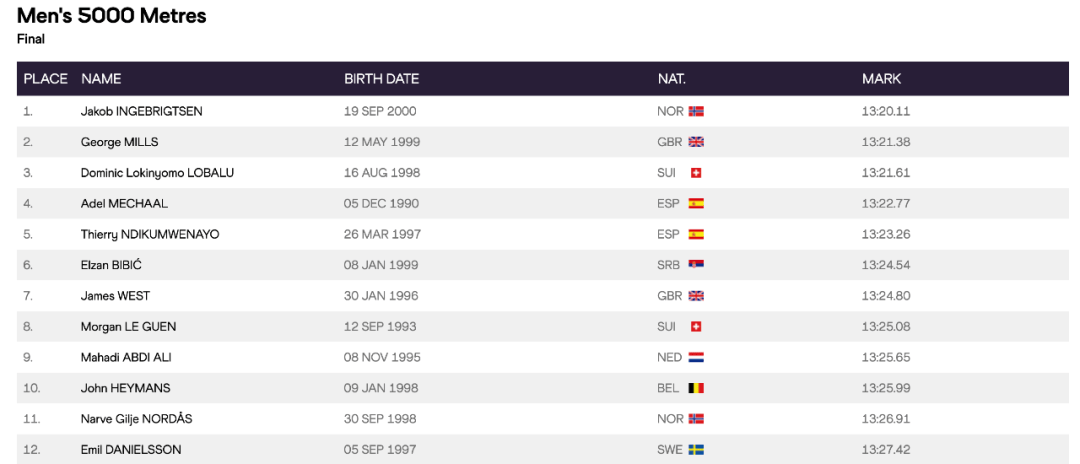Open Jakob INGEBRIGTSEN athlete profile
The width and height of the screenshot is (1080, 464).
(x=141, y=111)
